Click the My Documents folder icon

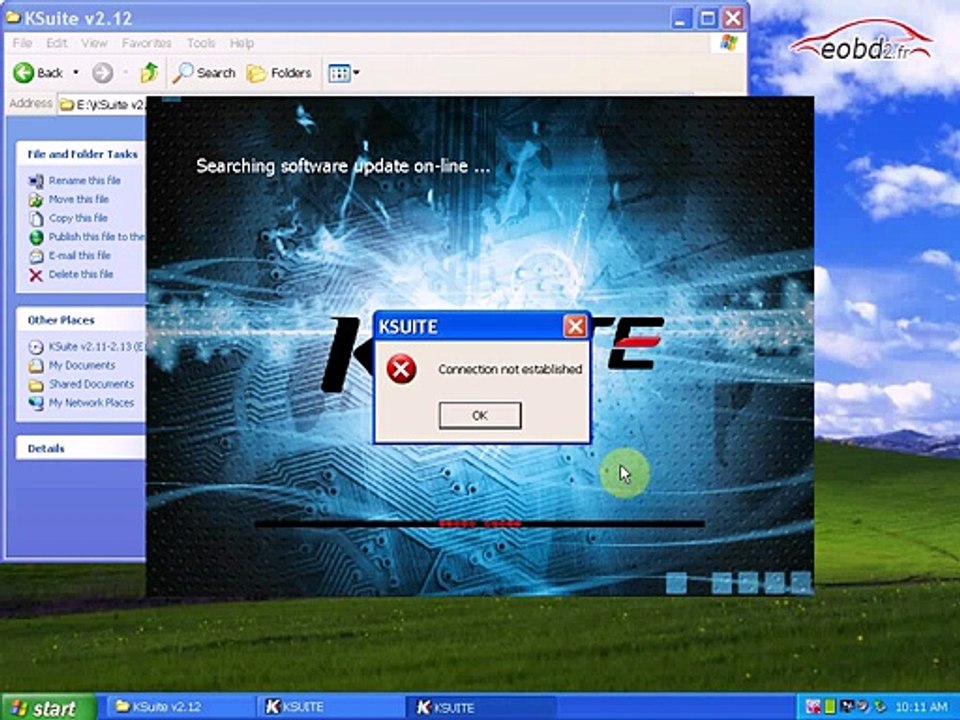click(36, 366)
